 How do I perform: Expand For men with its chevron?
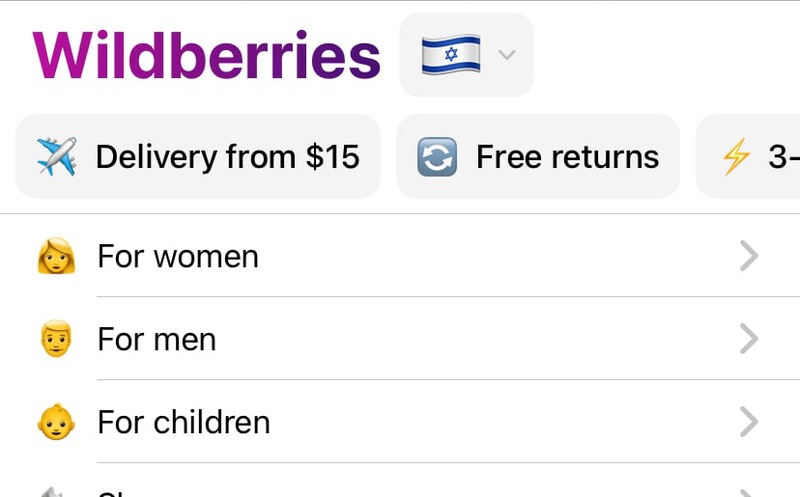pyautogui.click(x=748, y=339)
